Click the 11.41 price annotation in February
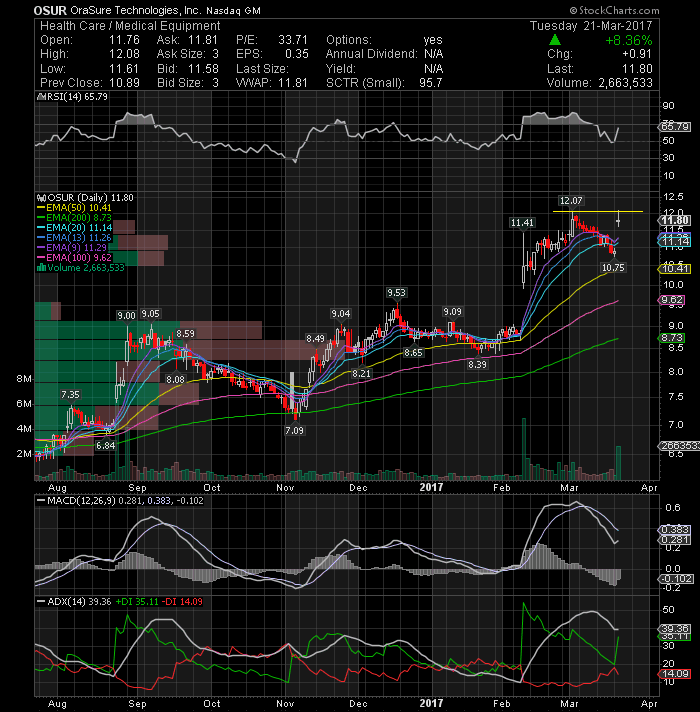Screen dimensions: 700x712 tap(522, 223)
